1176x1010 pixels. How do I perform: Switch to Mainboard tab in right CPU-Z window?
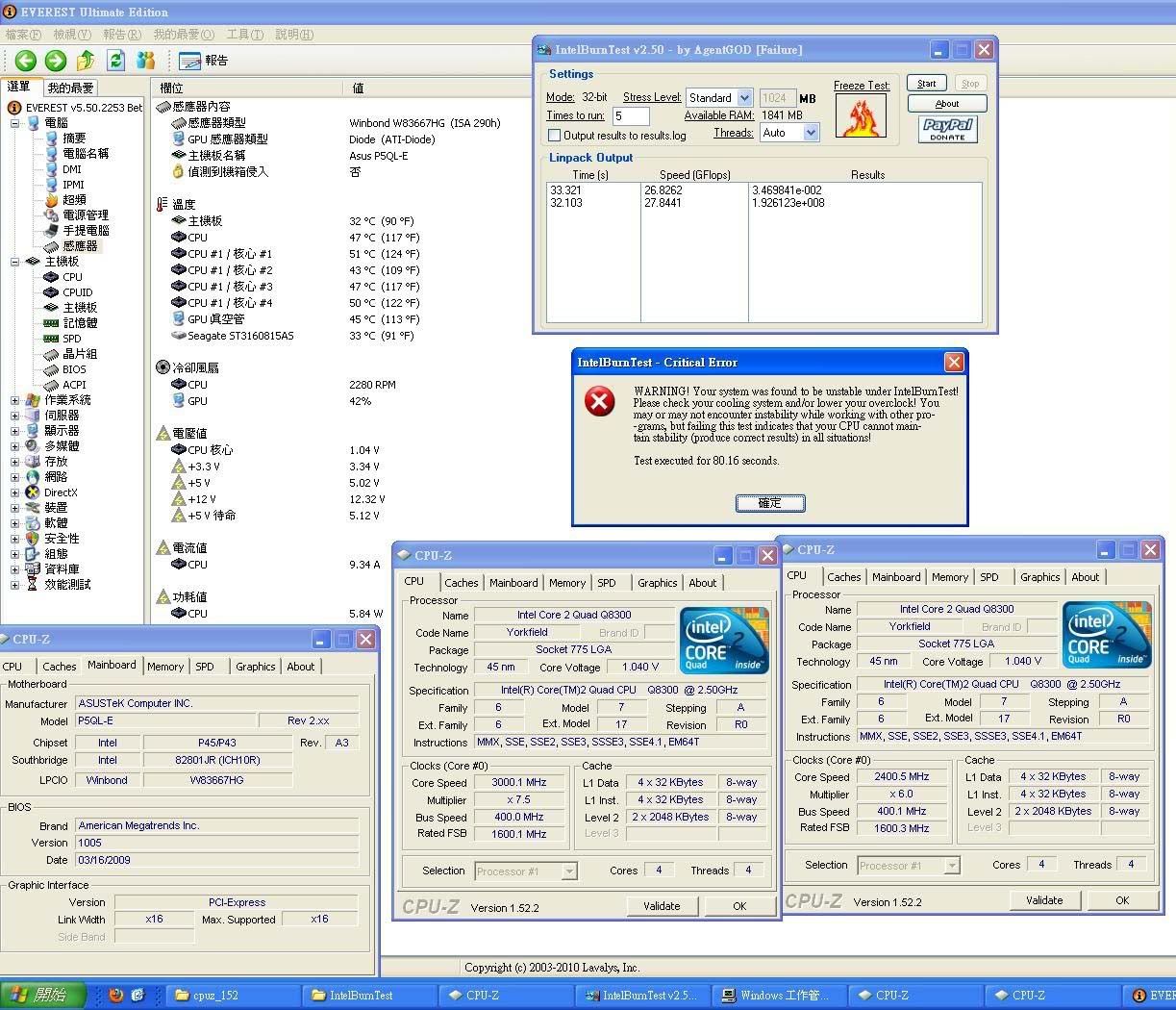(x=896, y=577)
